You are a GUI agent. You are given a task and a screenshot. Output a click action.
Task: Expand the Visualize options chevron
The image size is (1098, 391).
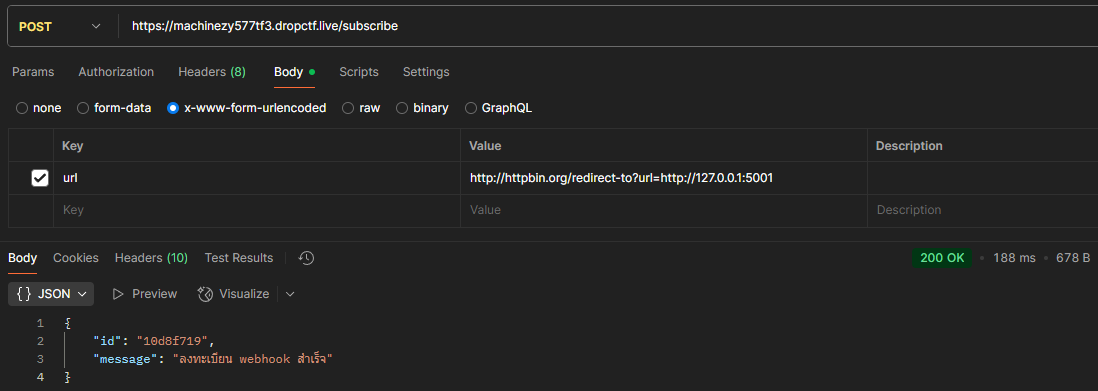point(290,294)
